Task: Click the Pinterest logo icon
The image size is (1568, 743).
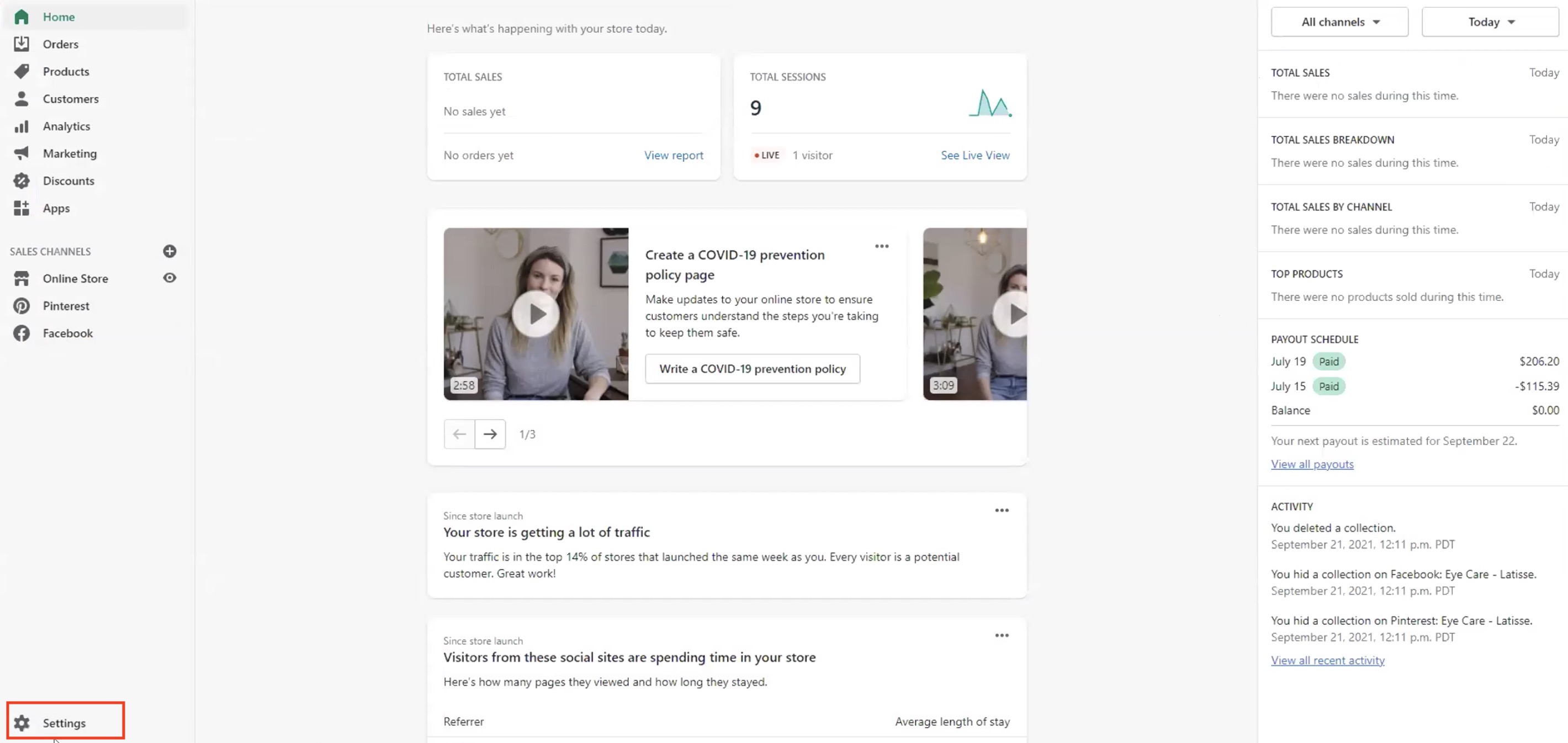Action: pos(22,305)
